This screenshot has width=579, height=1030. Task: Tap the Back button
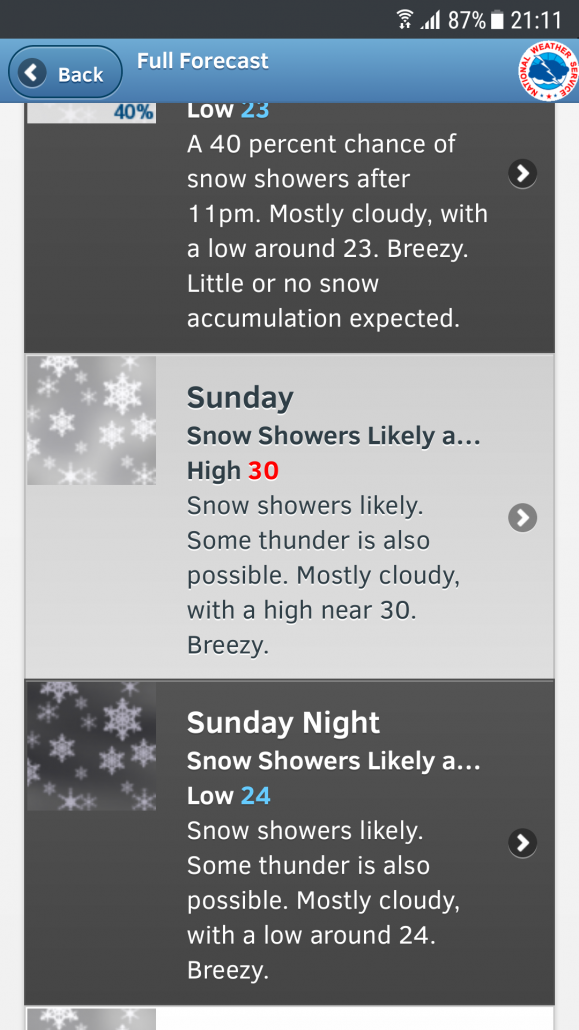(65, 72)
